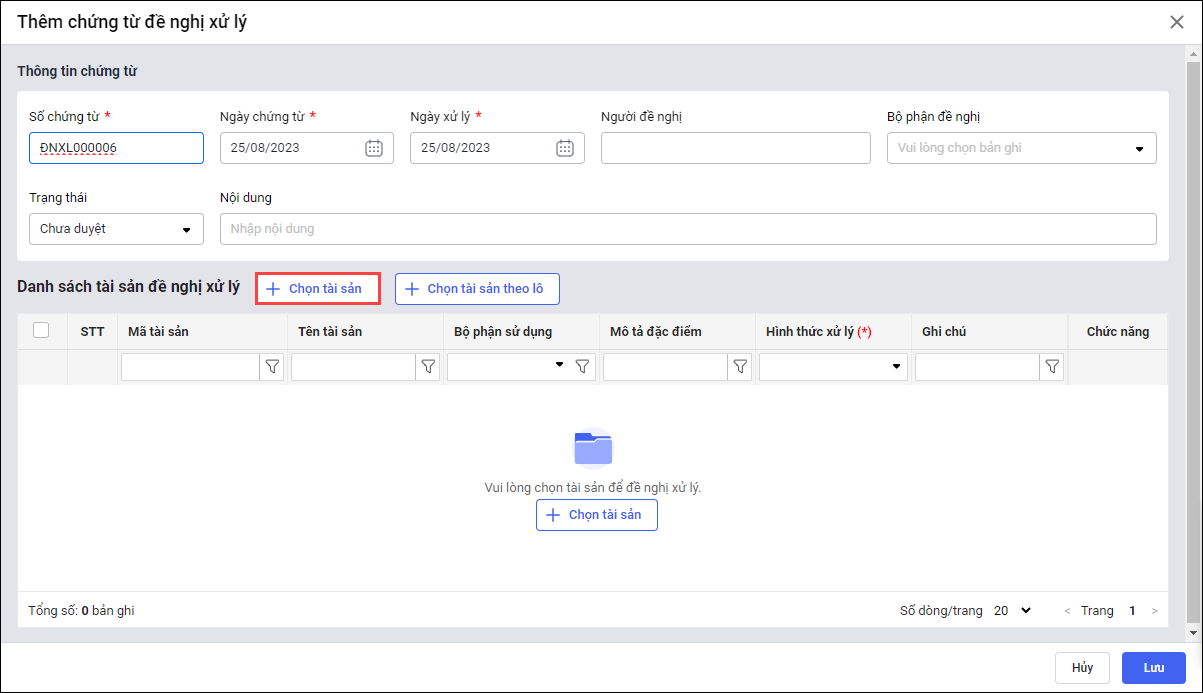Open the Ngày xử lý calendar picker
Image resolution: width=1203 pixels, height=693 pixels.
tap(564, 148)
